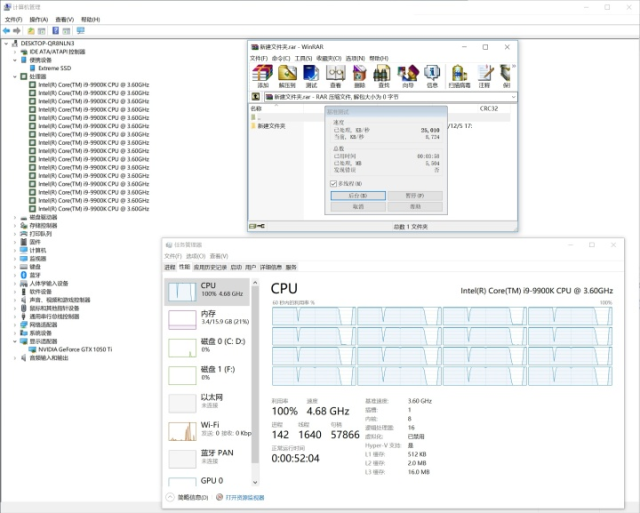Click the WinRAR Info (信息) toolbar icon

[x=431, y=74]
